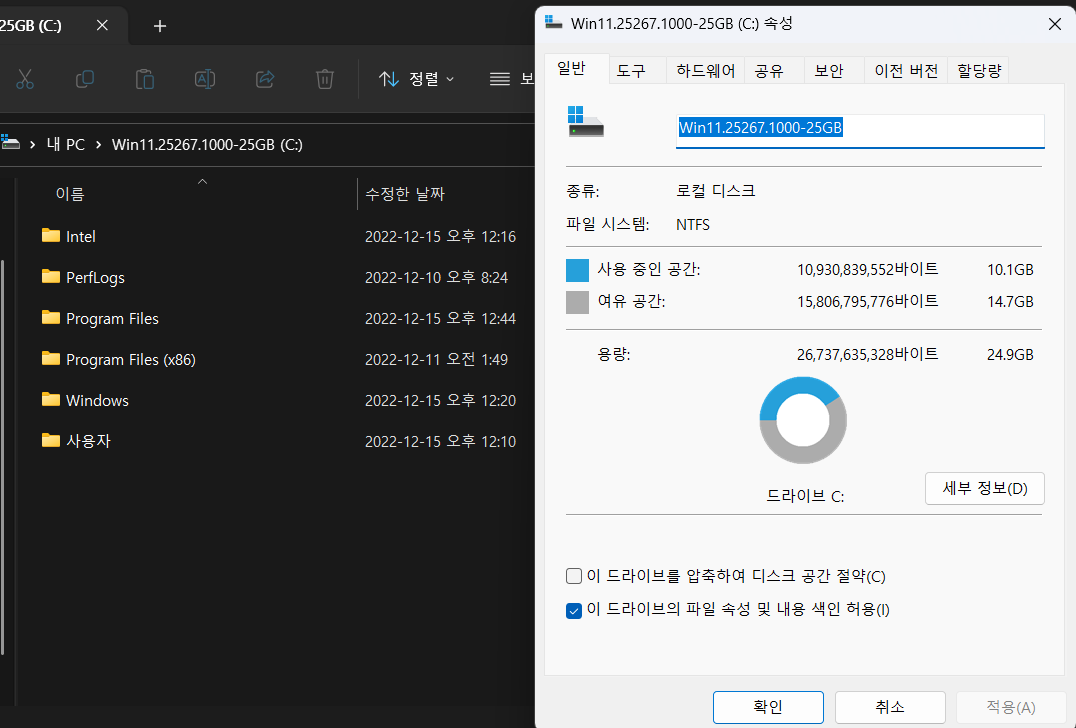Screen dimensions: 1076x728
Task: Click the Delete trash can icon
Action: point(325,80)
